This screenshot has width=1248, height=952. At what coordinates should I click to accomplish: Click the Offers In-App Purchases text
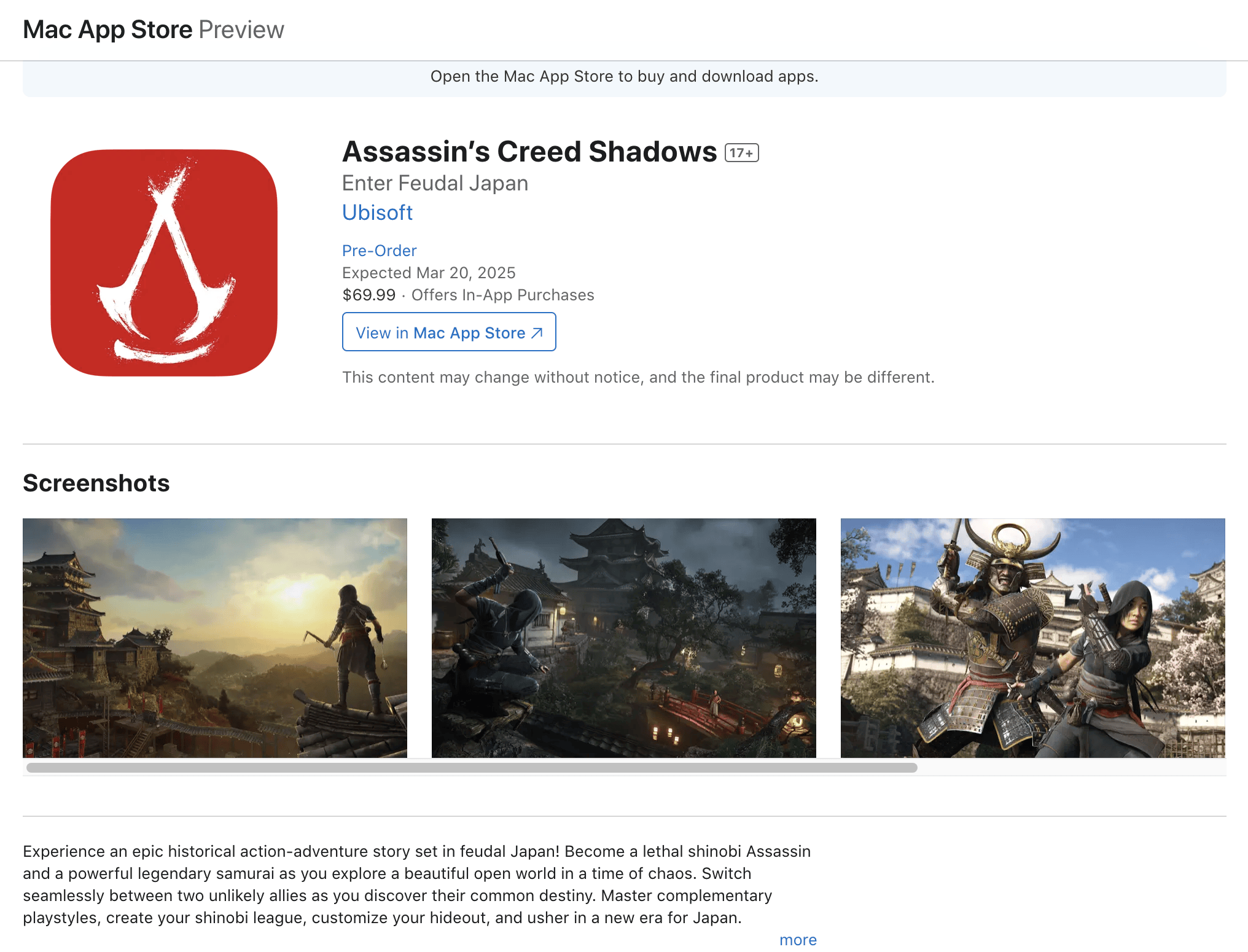pyautogui.click(x=502, y=295)
